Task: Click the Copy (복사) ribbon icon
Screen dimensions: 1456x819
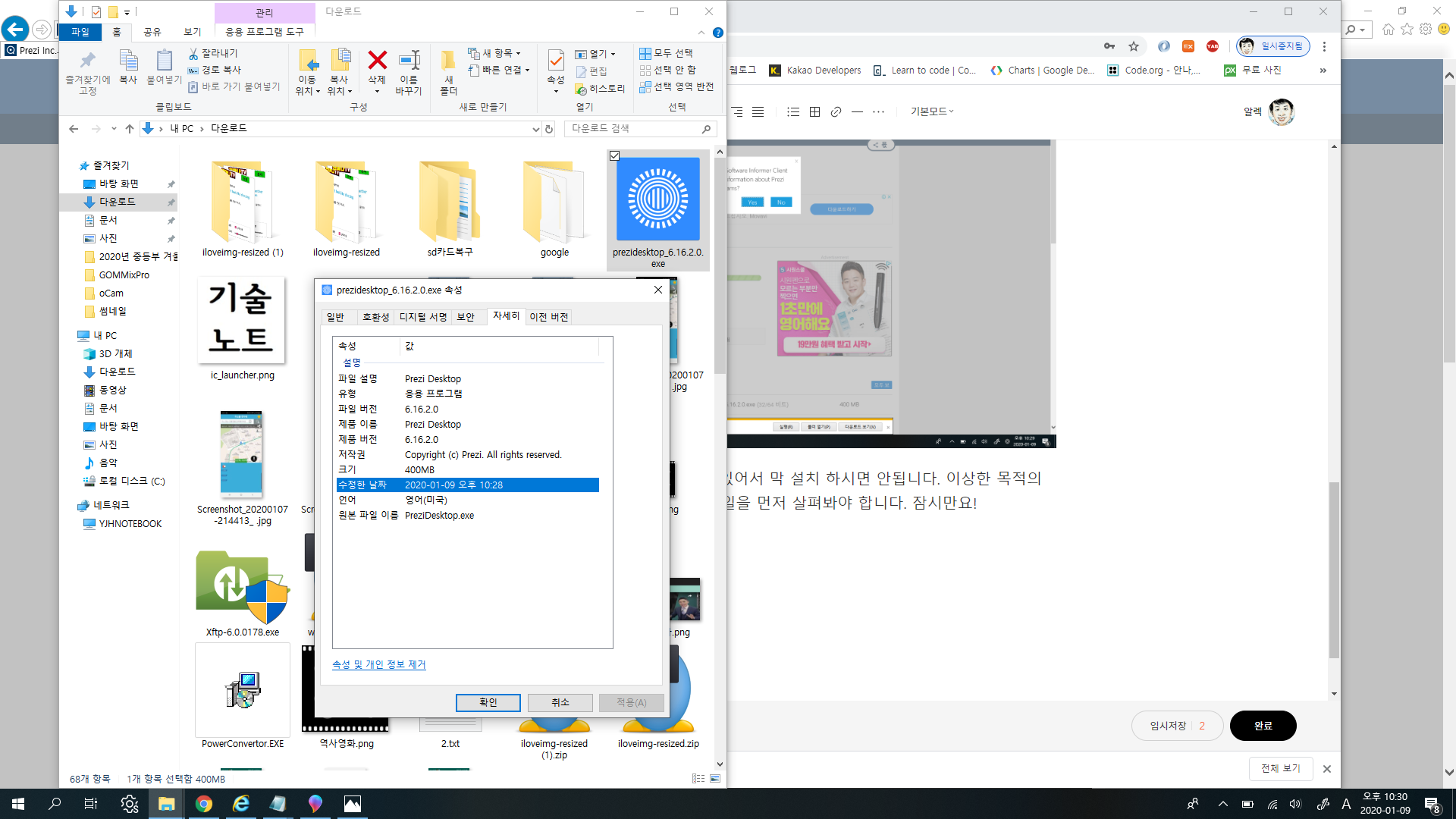Action: tap(128, 61)
